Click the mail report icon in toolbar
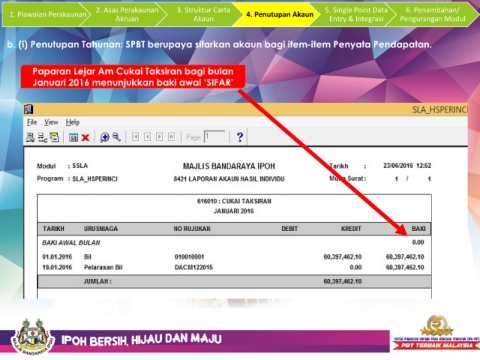Viewport: 480px width, 360px height. pyautogui.click(x=54, y=137)
